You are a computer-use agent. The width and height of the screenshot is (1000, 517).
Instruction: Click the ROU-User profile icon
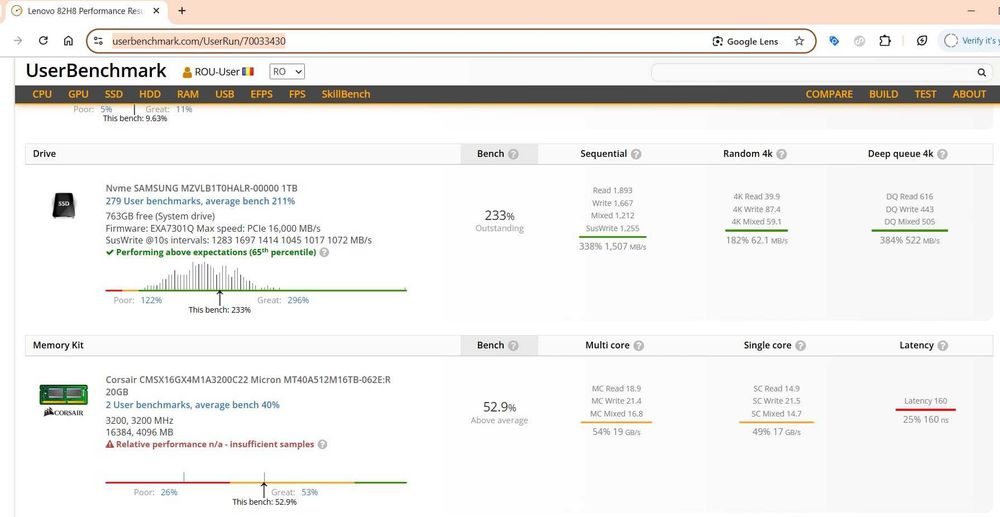tap(187, 72)
